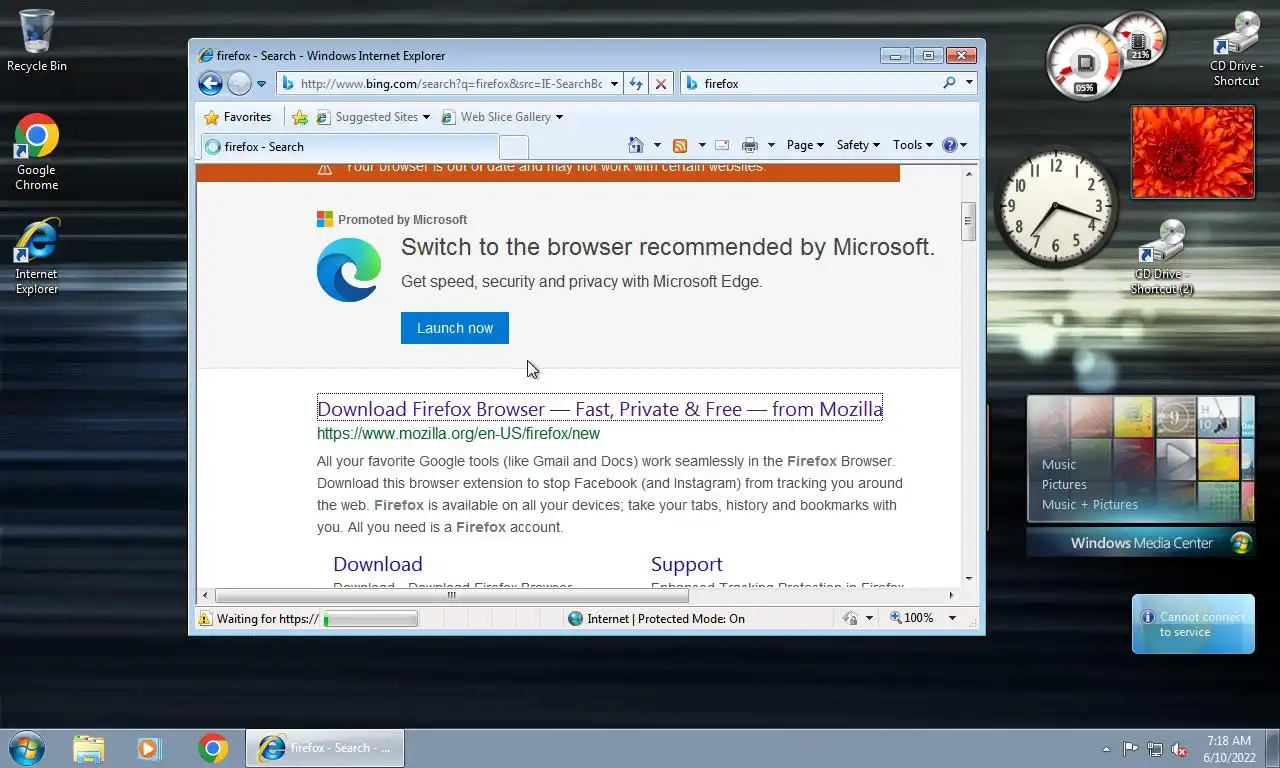Click the vertical scrollbar down arrow

coord(968,578)
